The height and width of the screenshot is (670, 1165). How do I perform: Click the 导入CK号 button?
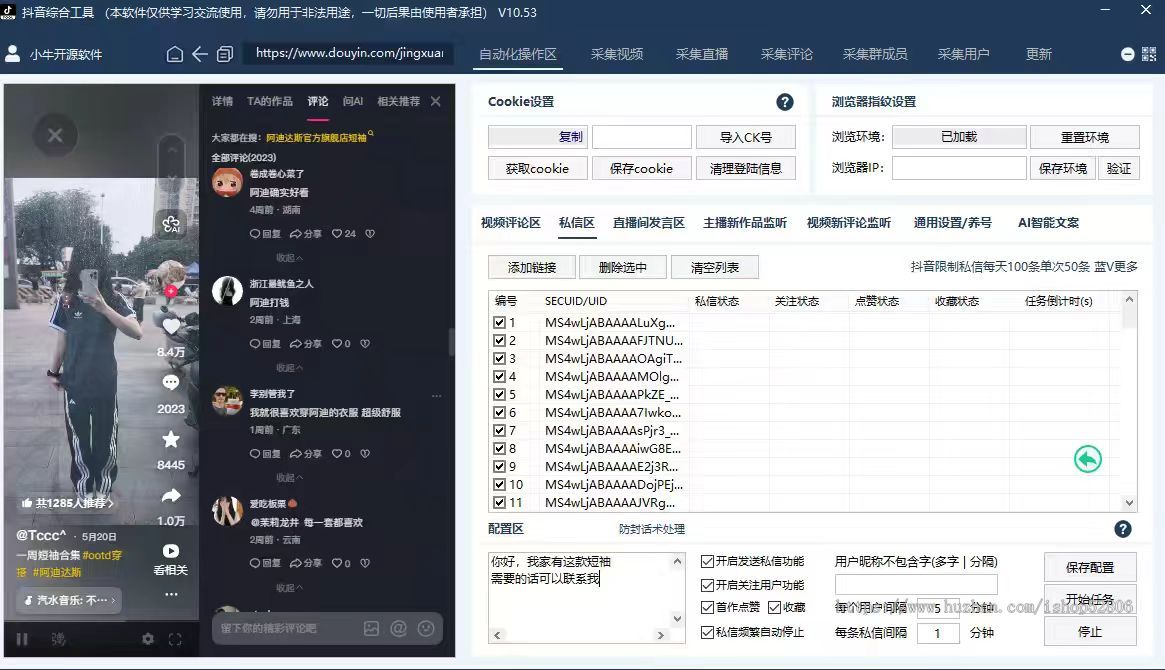746,137
